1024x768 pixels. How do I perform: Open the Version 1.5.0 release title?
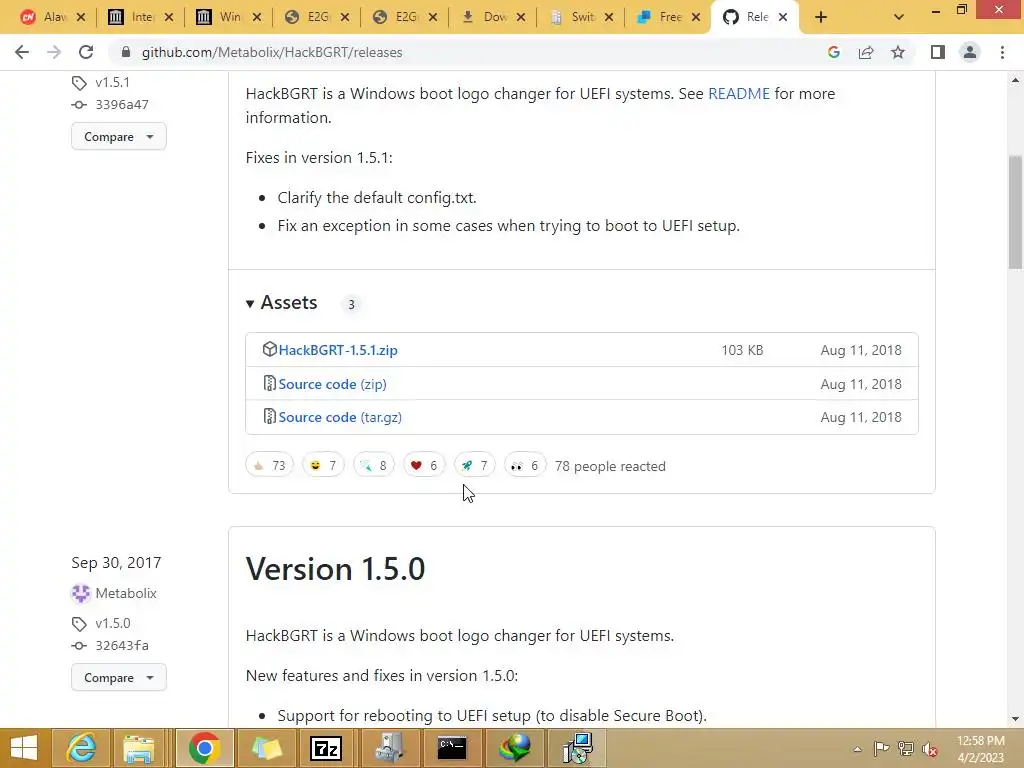(335, 569)
